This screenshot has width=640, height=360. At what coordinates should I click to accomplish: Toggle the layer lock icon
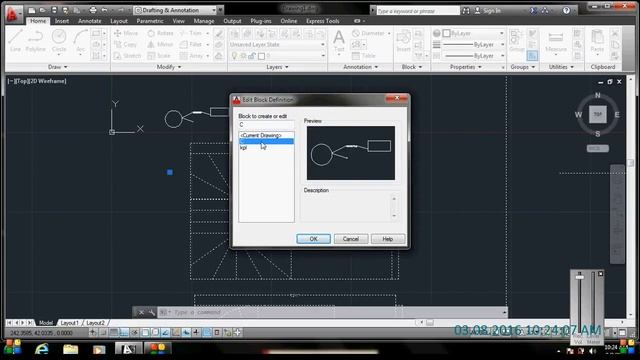(x=252, y=56)
